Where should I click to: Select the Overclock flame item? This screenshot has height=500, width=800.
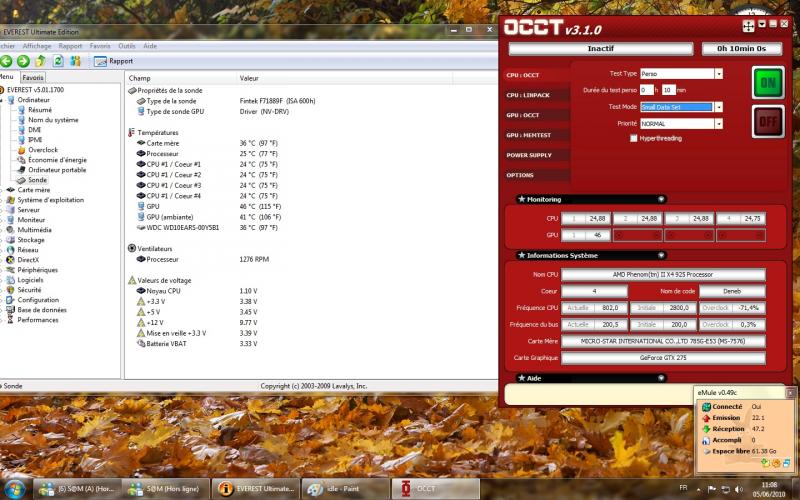pos(43,150)
